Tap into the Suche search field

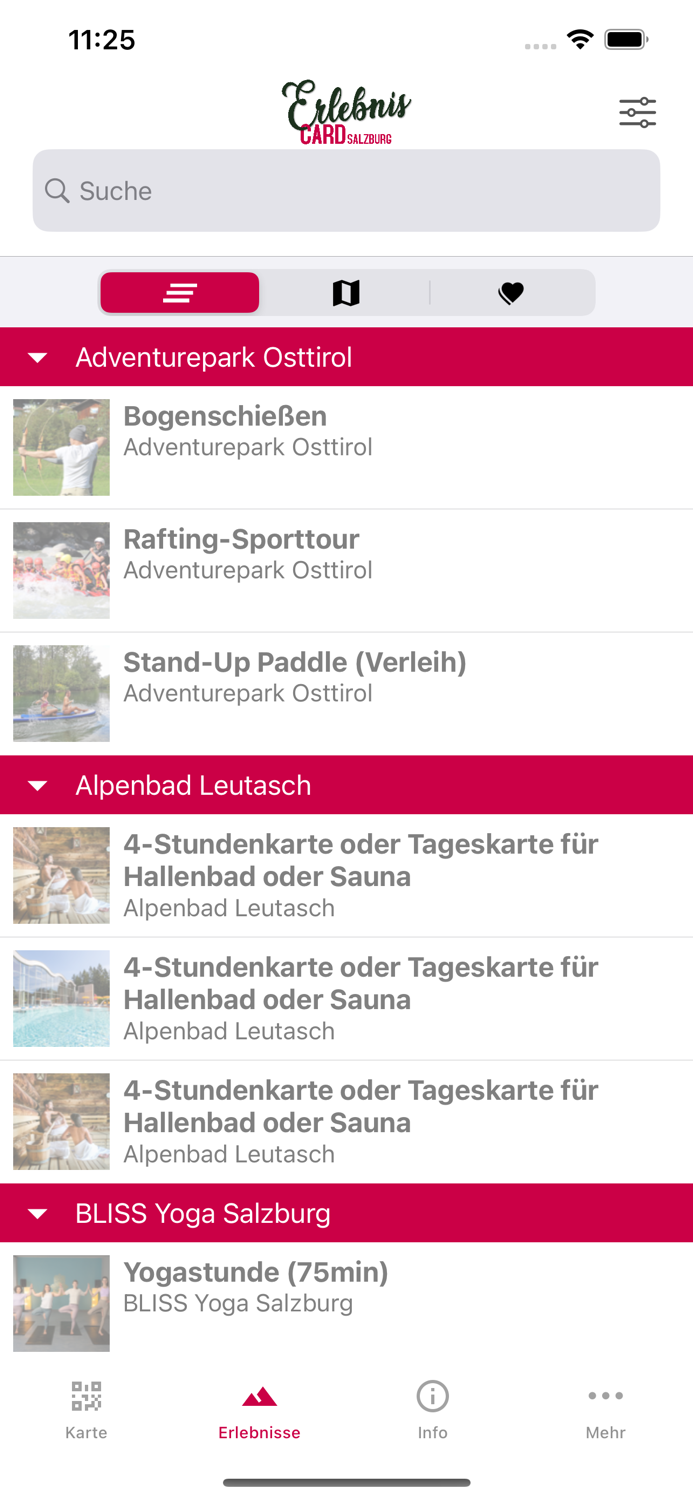(346, 190)
